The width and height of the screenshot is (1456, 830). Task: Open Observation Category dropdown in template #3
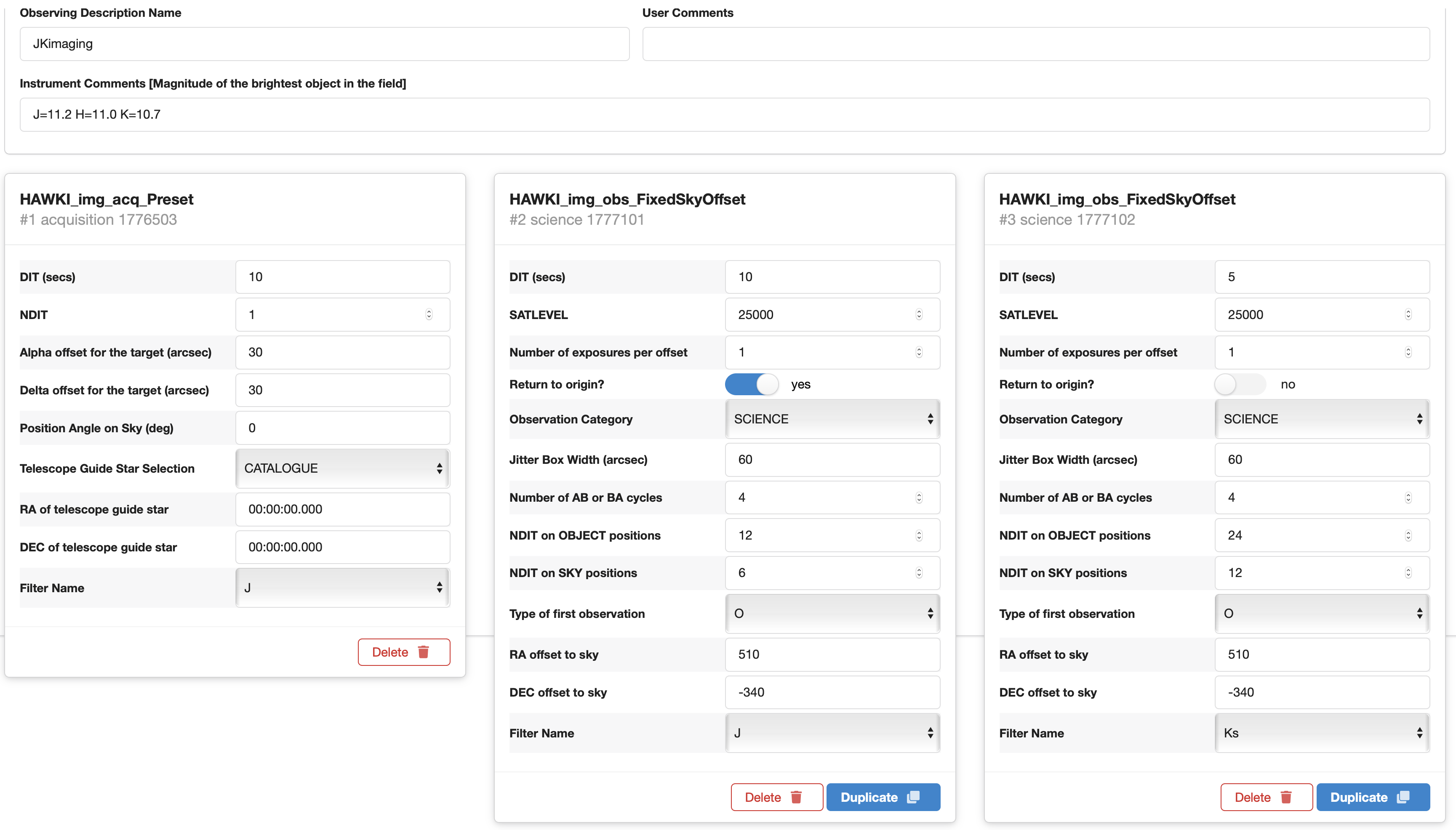pyautogui.click(x=1322, y=419)
